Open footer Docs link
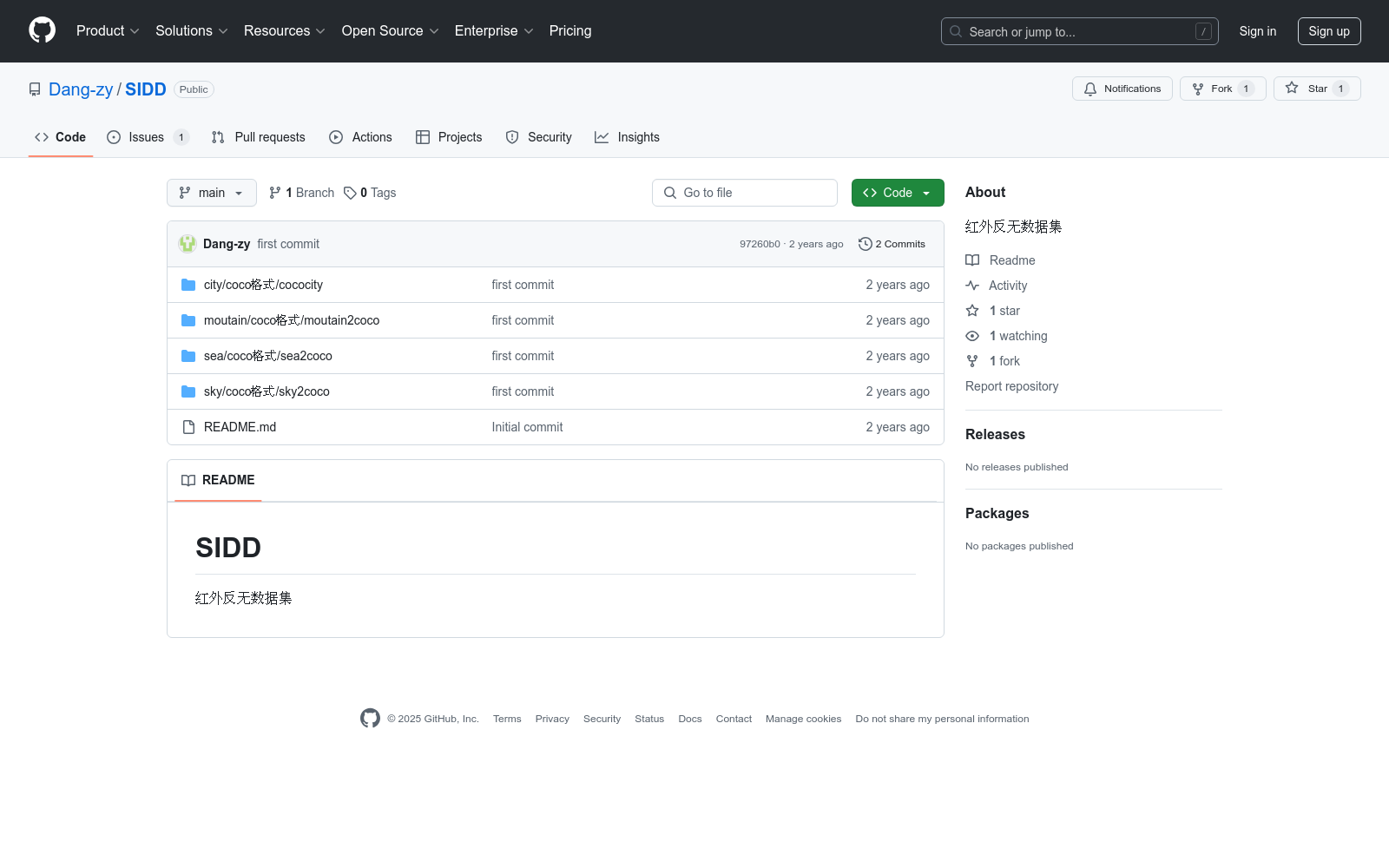Screen dimensions: 1389x868 coord(690,719)
